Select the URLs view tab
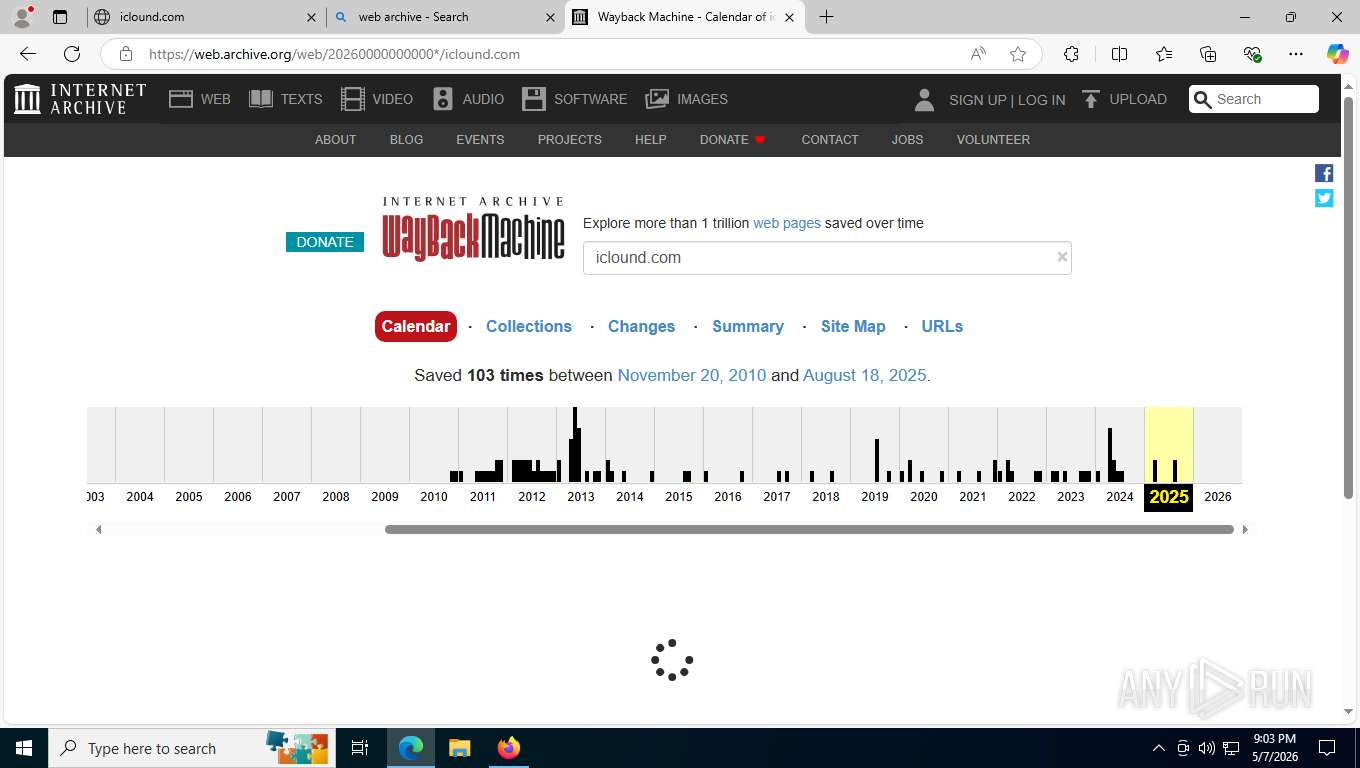 [942, 326]
